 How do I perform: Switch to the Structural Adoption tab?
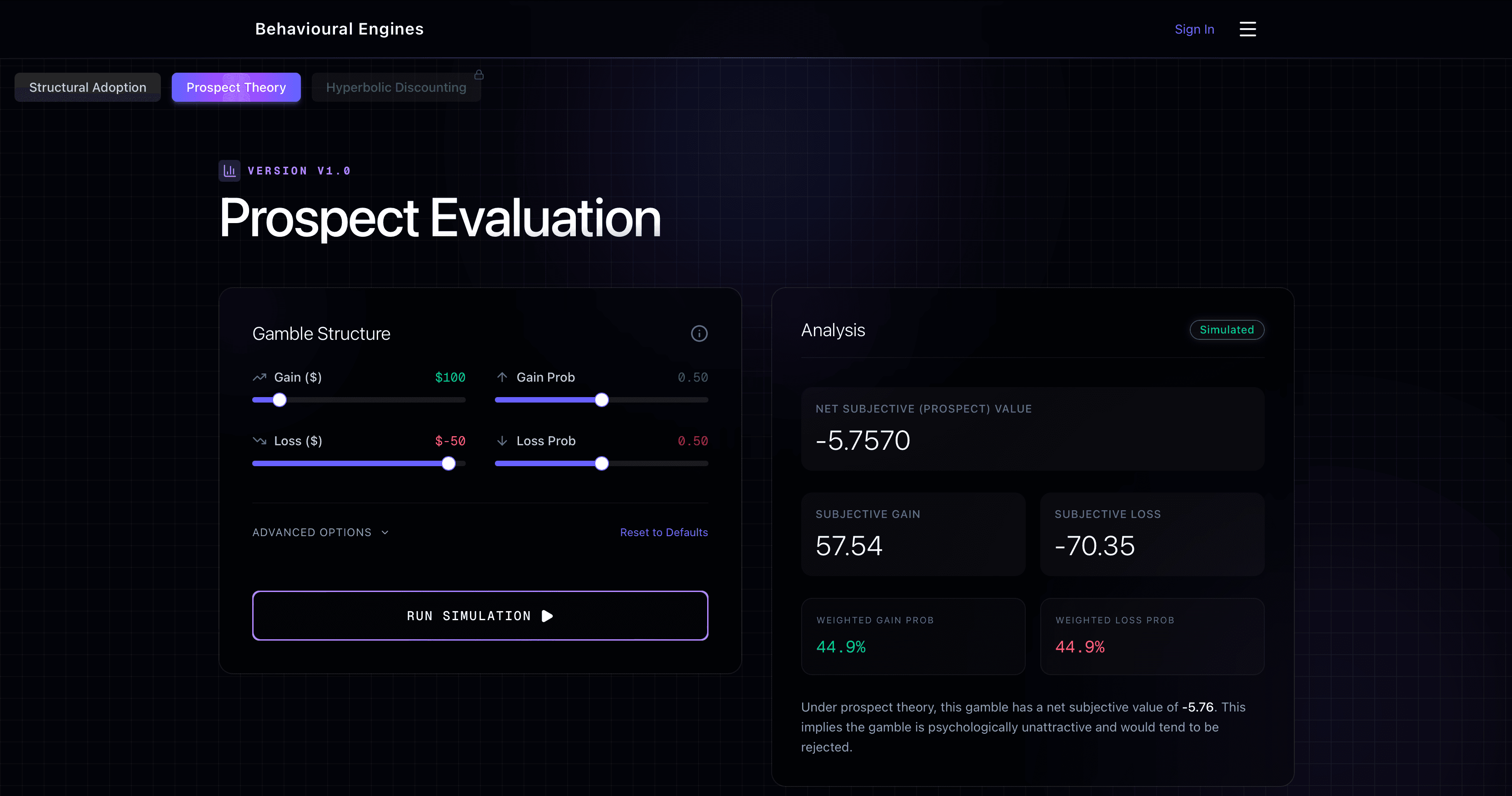[x=87, y=87]
